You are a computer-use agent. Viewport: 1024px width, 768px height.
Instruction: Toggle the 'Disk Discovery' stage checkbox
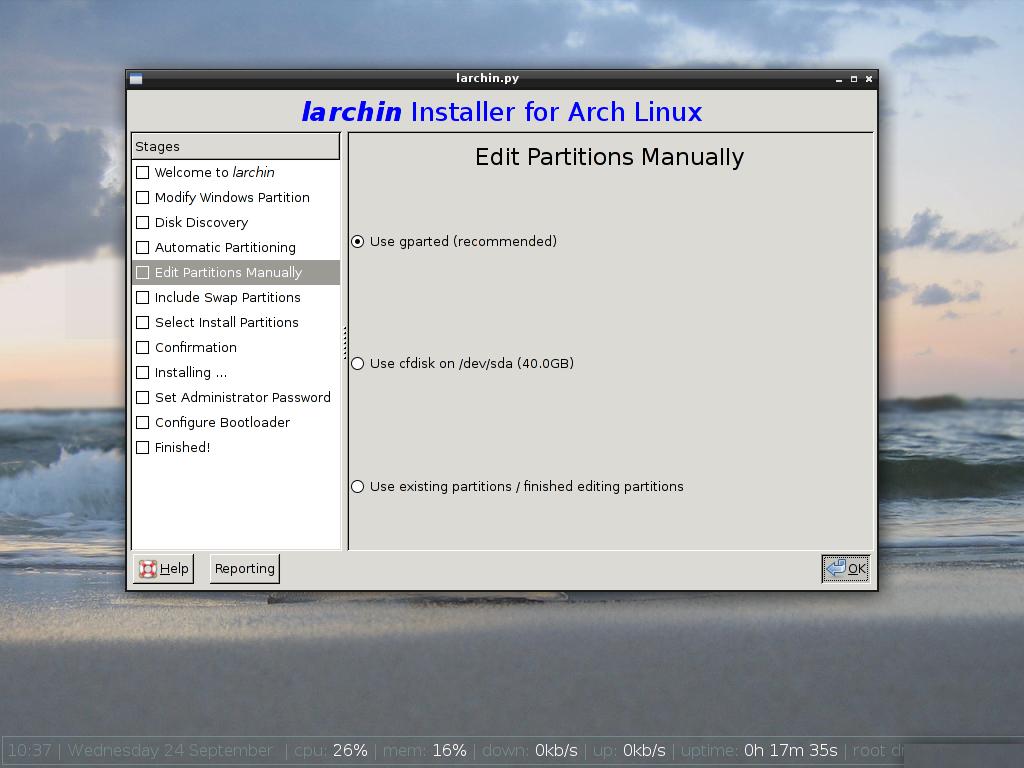[x=142, y=223]
